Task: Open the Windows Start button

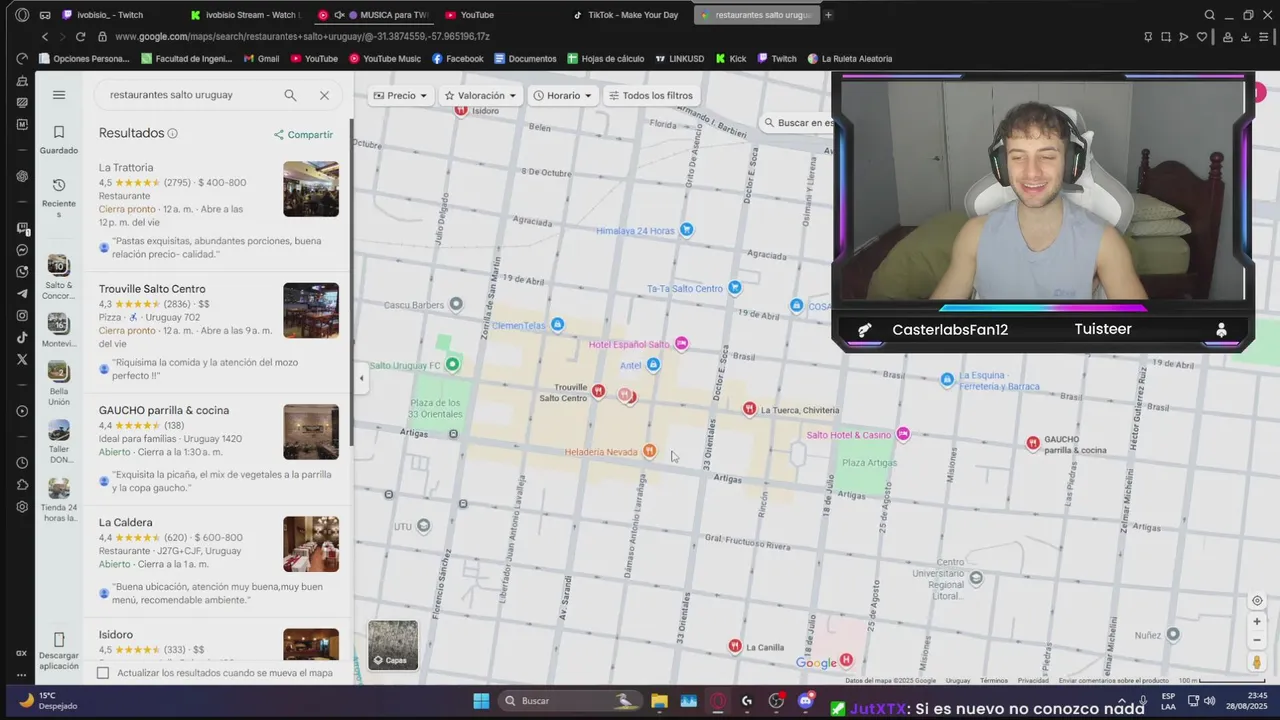Action: tap(481, 701)
